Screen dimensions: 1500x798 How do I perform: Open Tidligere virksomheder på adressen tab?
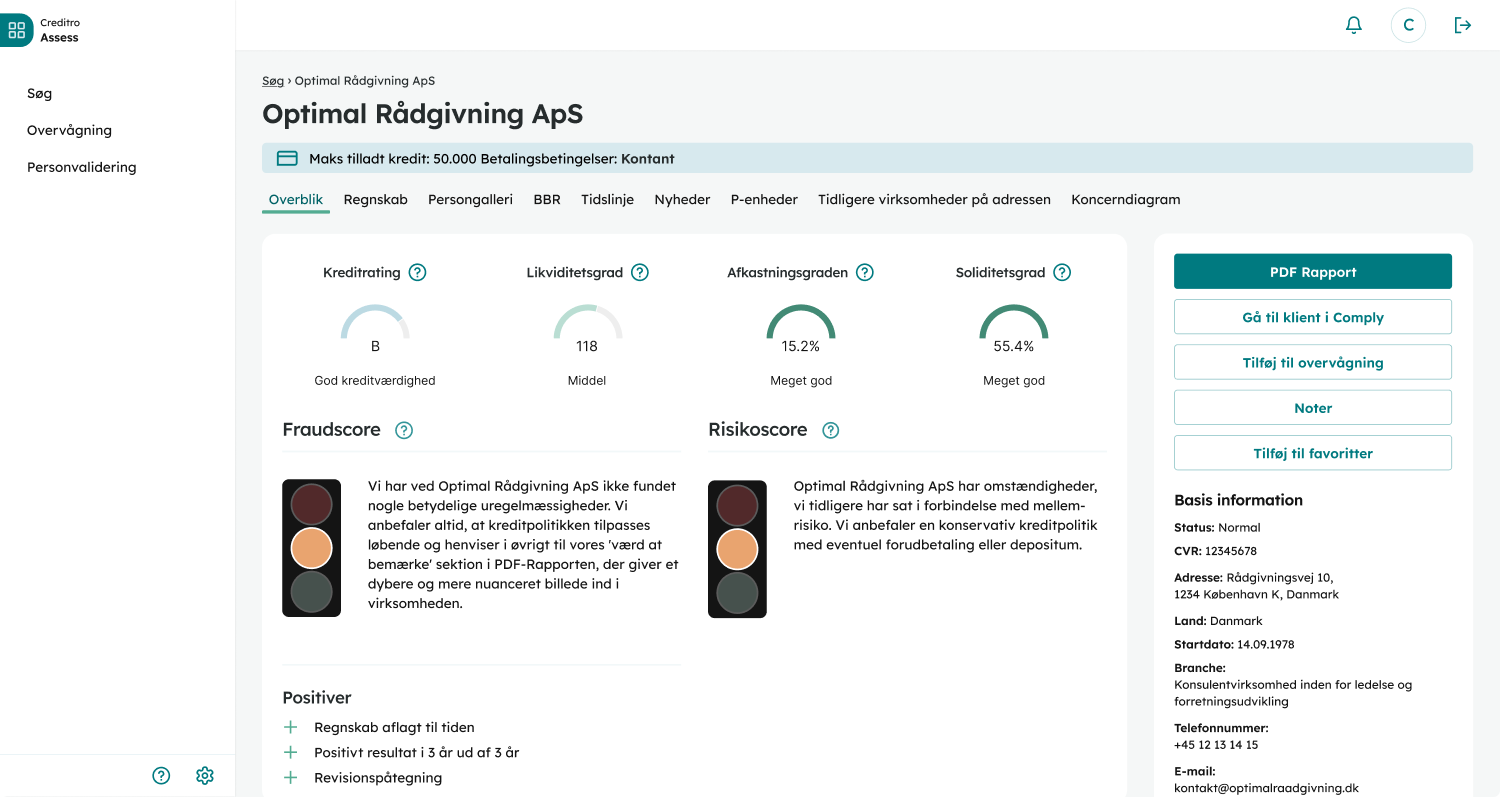934,199
